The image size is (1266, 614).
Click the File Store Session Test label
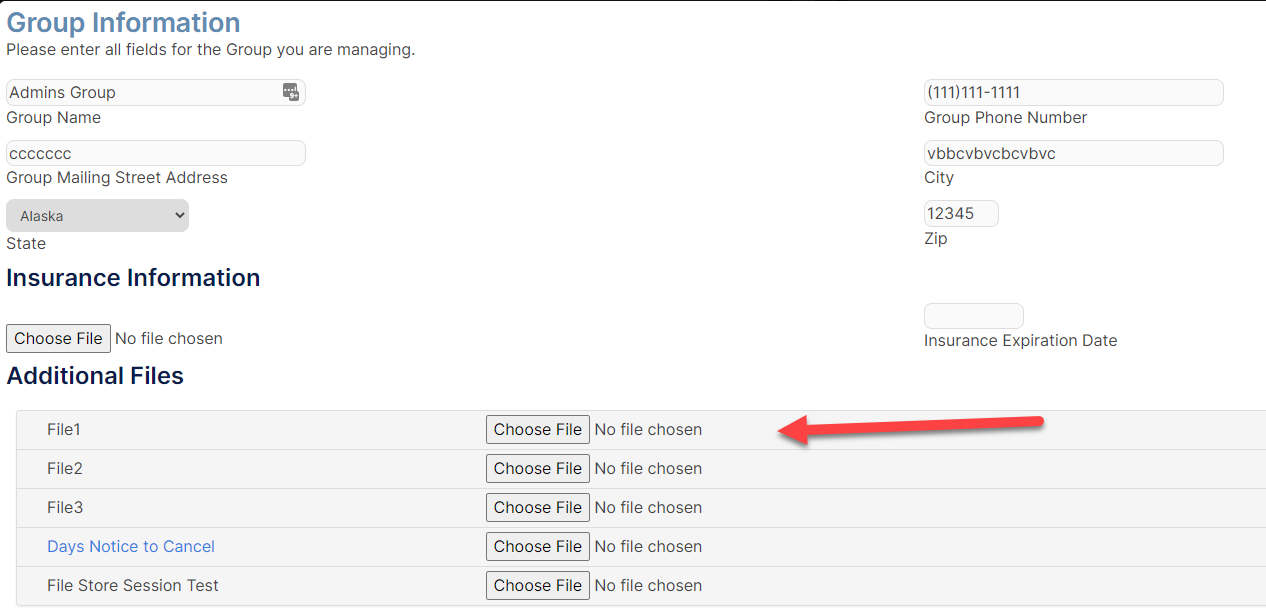click(x=133, y=585)
